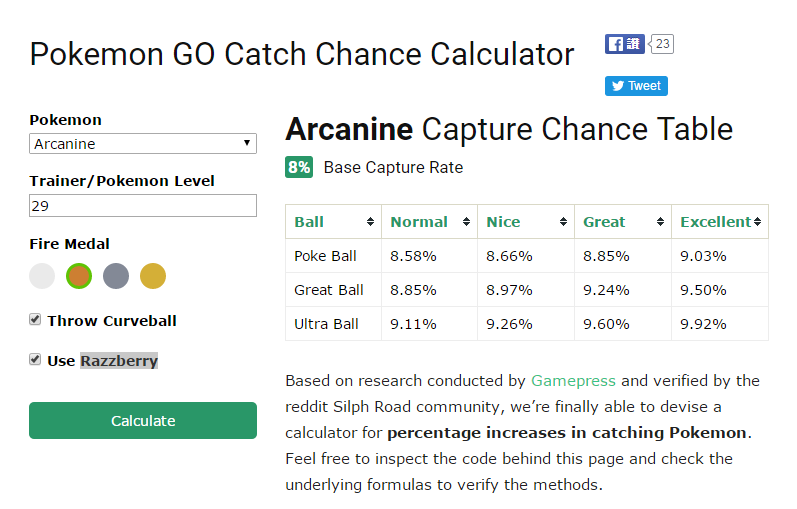Sort table by the Ball column
The height and width of the screenshot is (509, 797).
click(333, 222)
